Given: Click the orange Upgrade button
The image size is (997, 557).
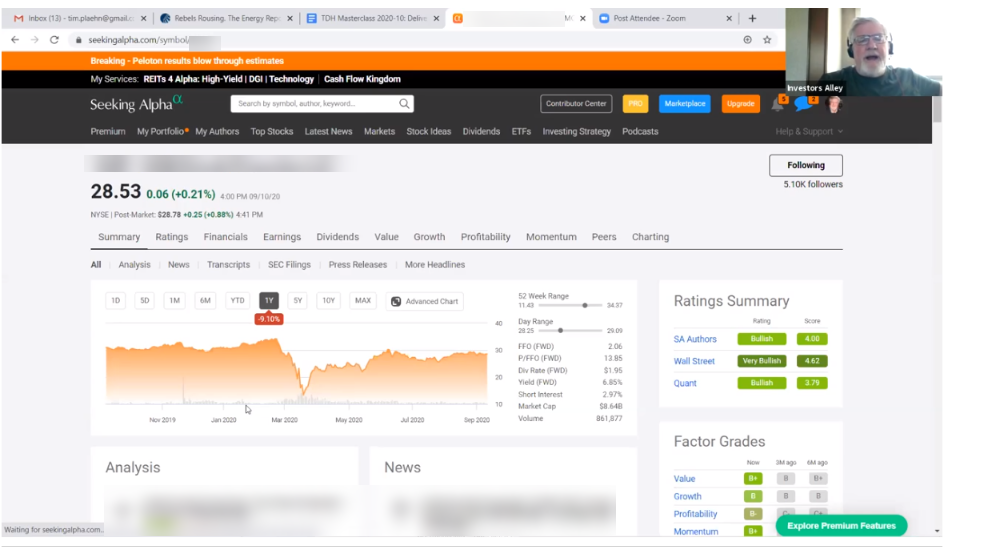Looking at the screenshot, I should pyautogui.click(x=741, y=104).
